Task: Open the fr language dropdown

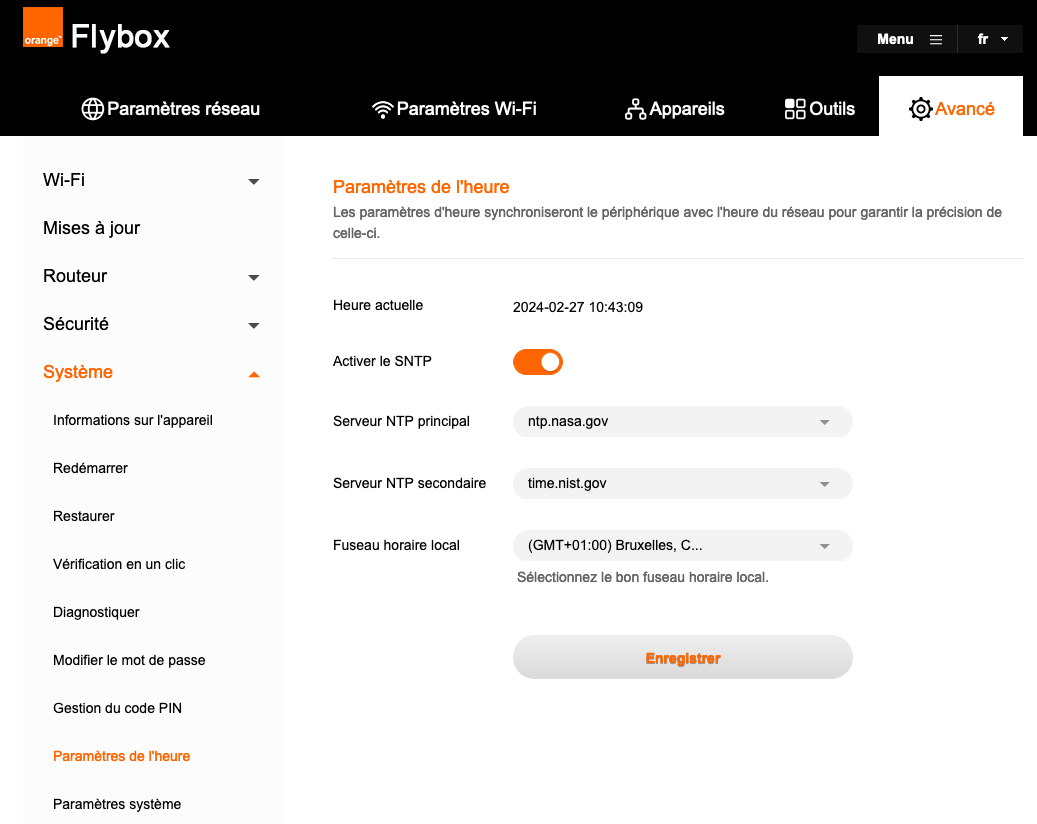Action: [x=991, y=40]
